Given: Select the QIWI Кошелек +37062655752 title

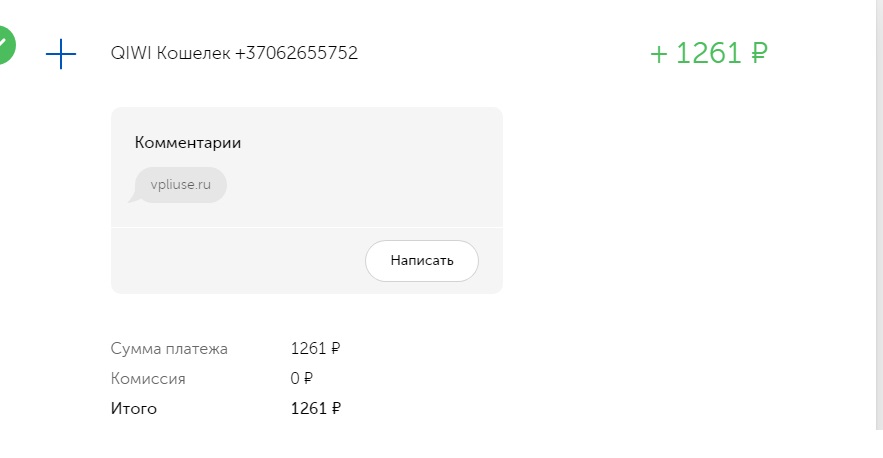Looking at the screenshot, I should tap(234, 53).
